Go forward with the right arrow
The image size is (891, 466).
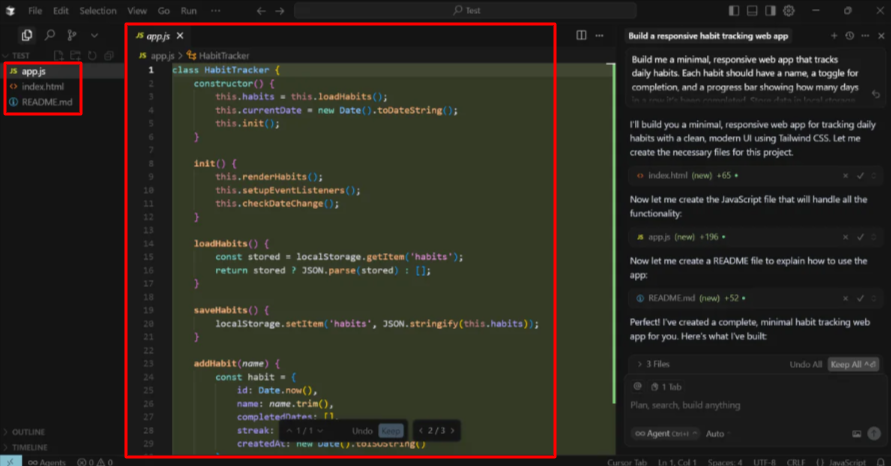coord(280,11)
